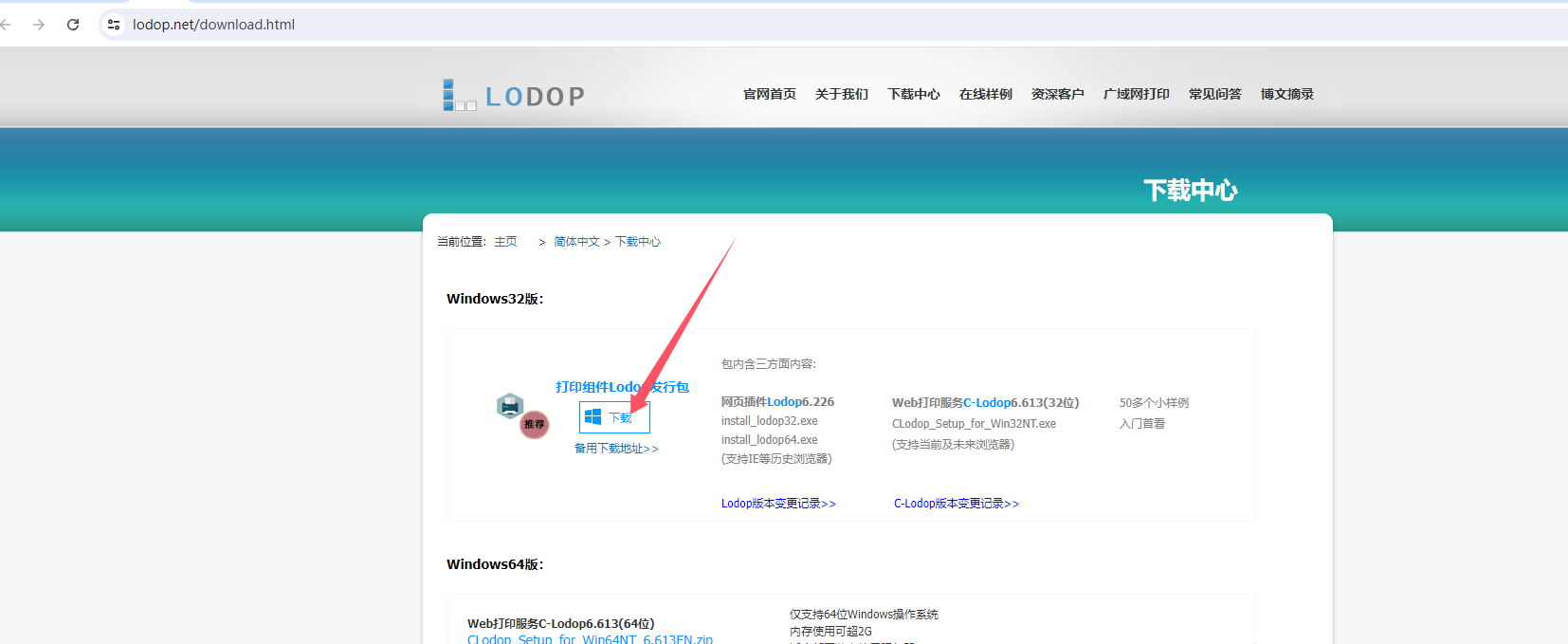Click the 网页插件Lodop6.226 text
Screen dimensions: 1568x644
(777, 402)
